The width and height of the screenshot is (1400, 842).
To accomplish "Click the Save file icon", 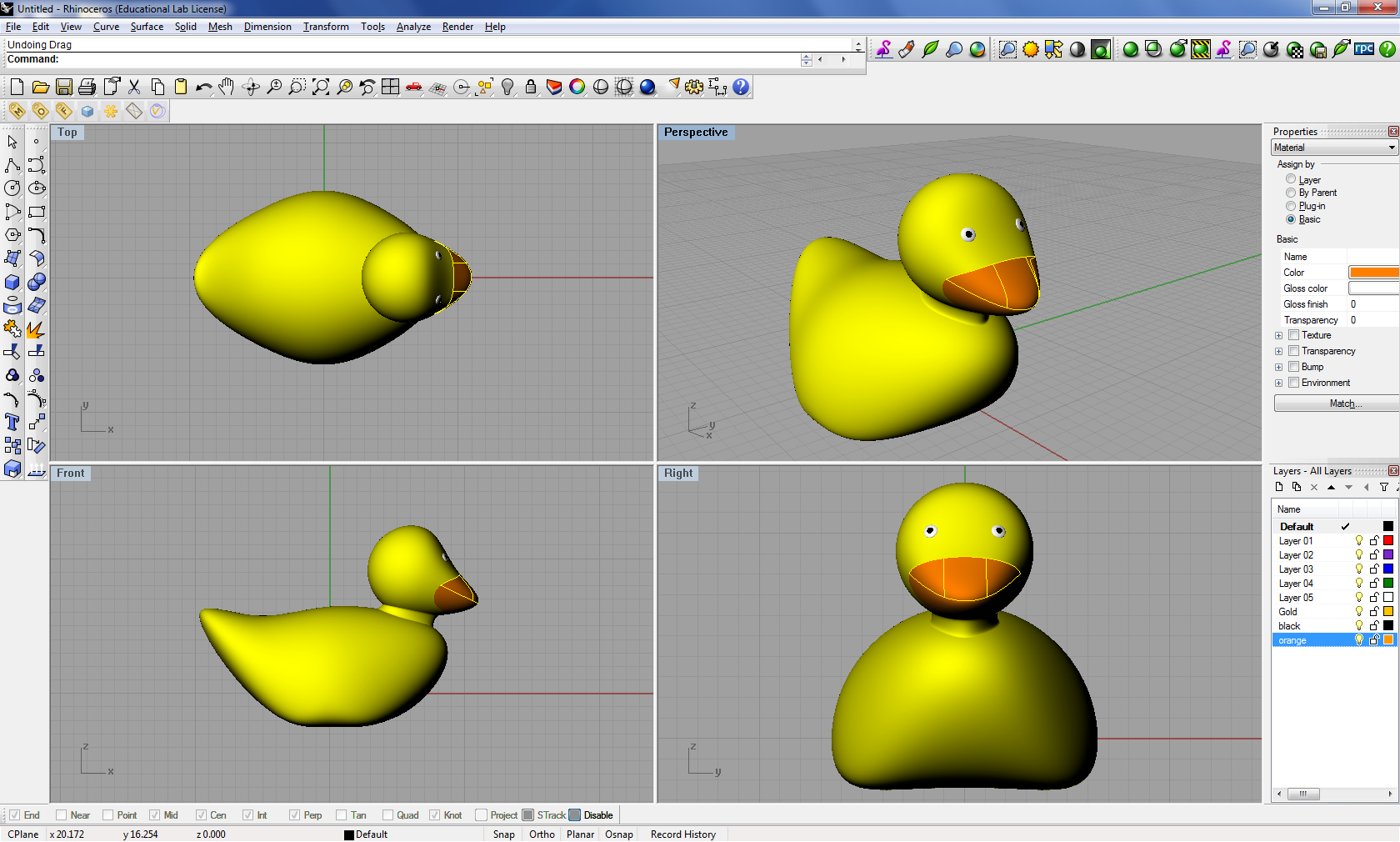I will click(63, 87).
